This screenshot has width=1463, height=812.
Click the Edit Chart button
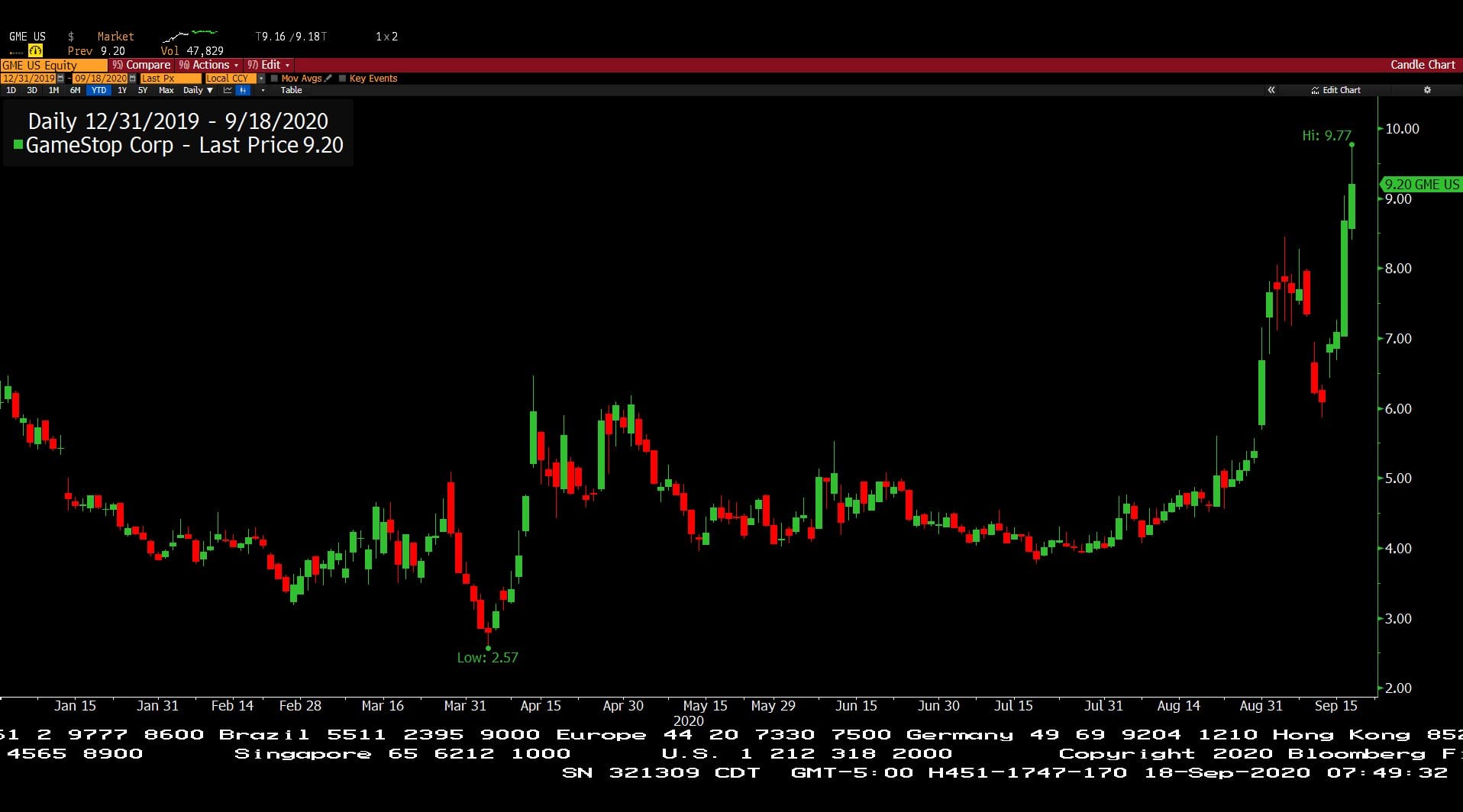(x=1335, y=90)
